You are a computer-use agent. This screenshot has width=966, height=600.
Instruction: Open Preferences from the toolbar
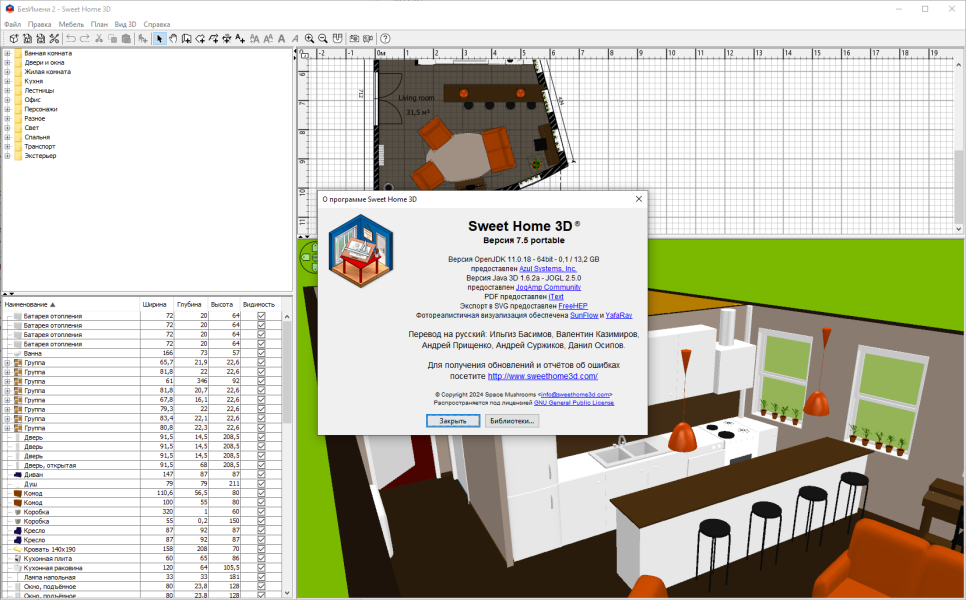[x=54, y=39]
